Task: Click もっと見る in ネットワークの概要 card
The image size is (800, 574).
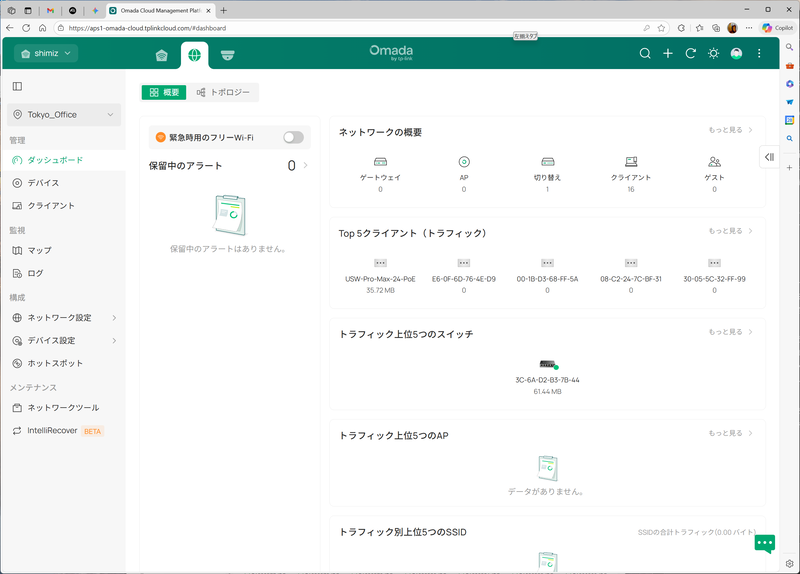Action: click(730, 130)
